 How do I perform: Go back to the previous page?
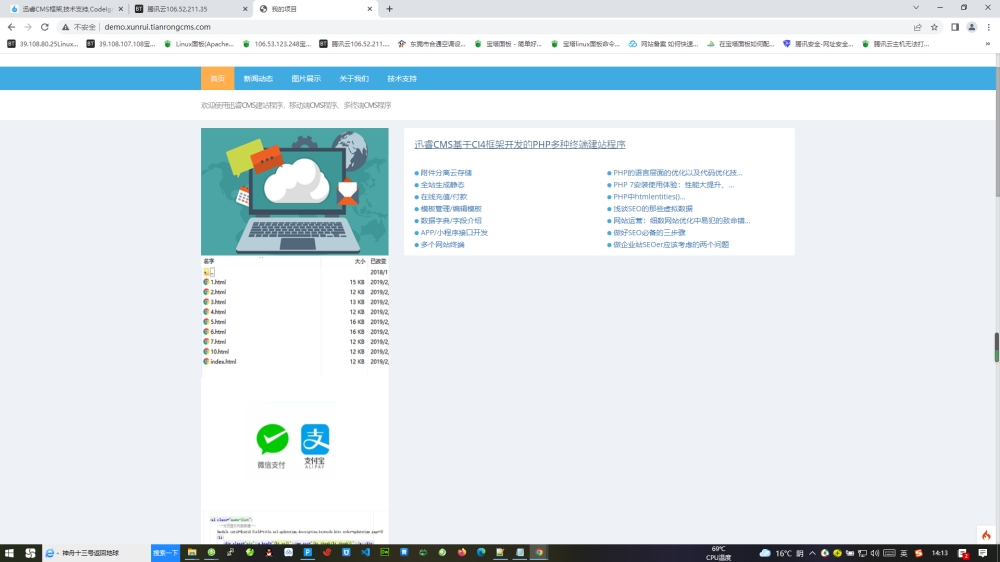11,27
